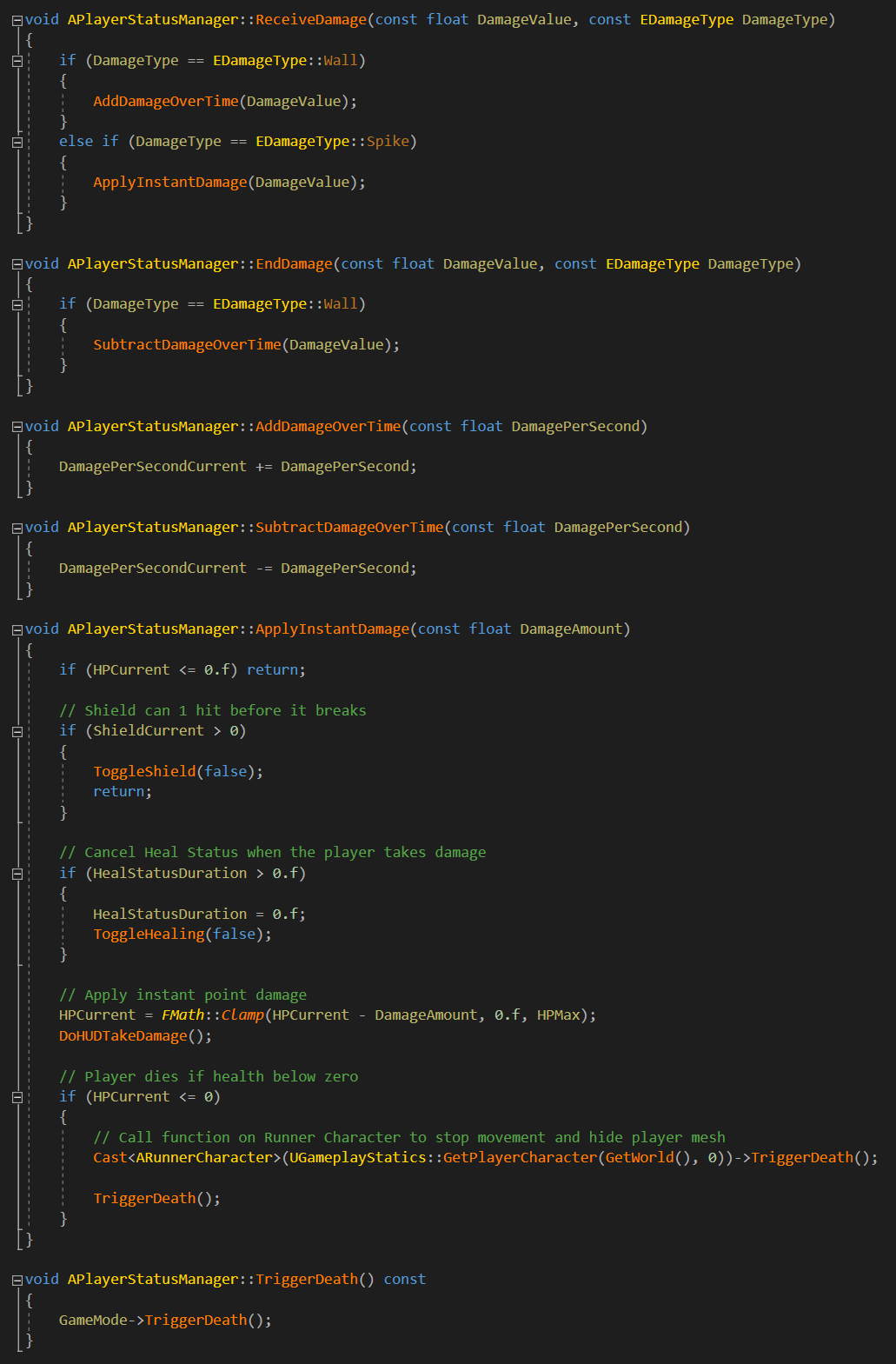Collapse the ApplyInstantDamage function definition
896x1364 pixels.
coord(17,629)
